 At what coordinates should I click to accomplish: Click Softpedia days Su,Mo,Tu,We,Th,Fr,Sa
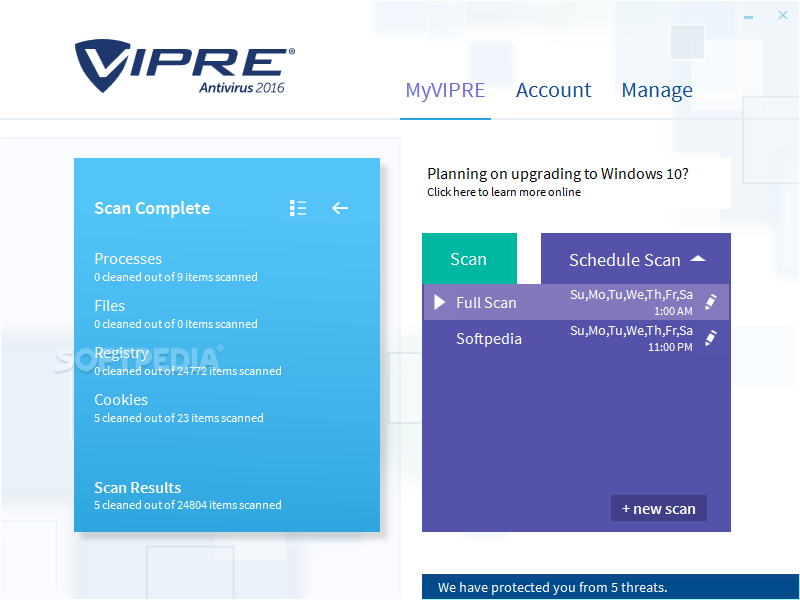(631, 331)
